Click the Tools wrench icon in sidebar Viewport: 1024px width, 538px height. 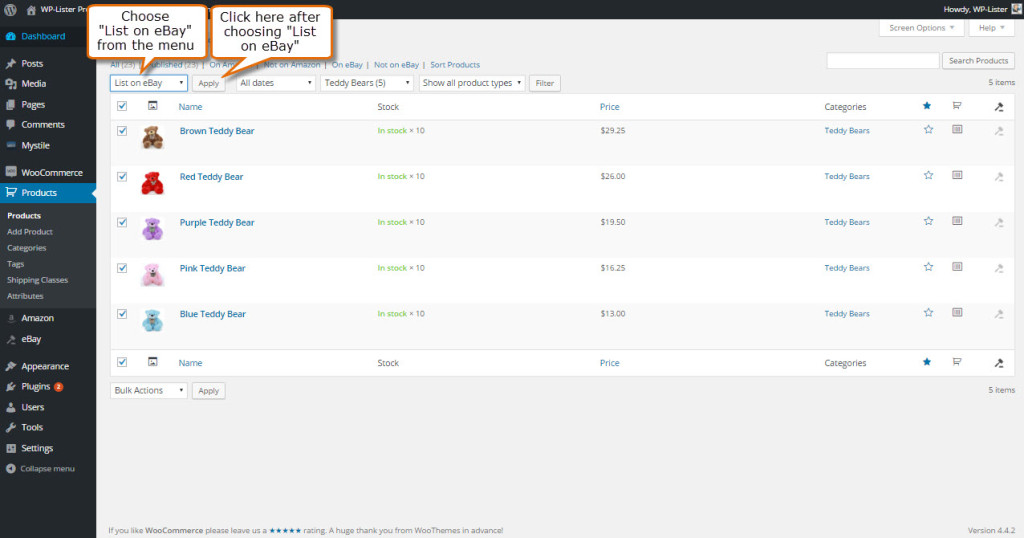(x=11, y=428)
